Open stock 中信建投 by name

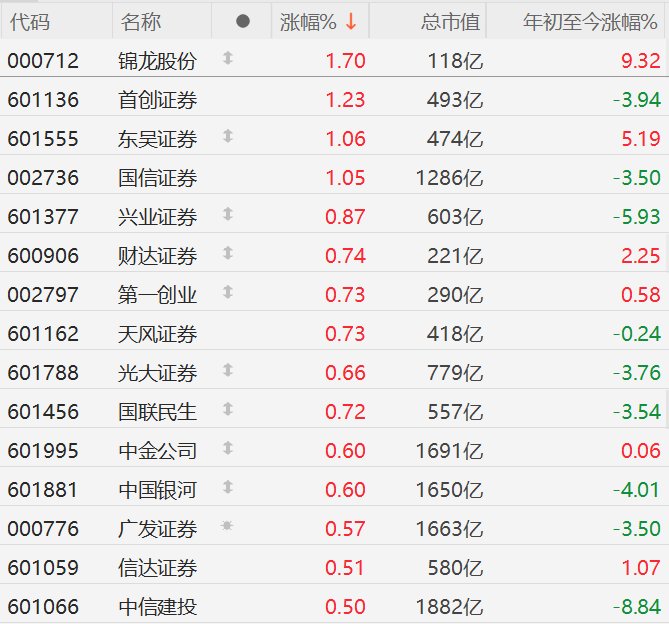point(157,606)
